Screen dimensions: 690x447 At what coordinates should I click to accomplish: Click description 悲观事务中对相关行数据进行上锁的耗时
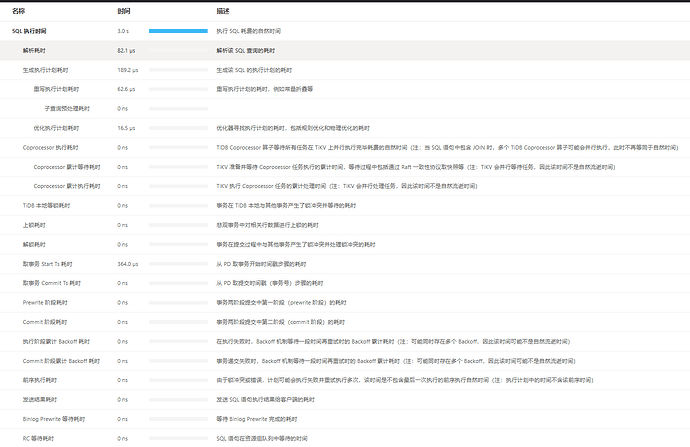pos(268,225)
